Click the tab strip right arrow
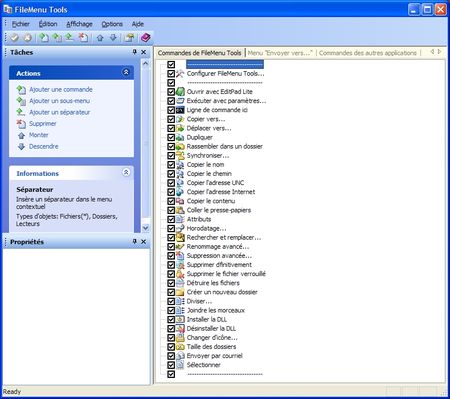Screen dimensions: 450x399 click(440, 52)
